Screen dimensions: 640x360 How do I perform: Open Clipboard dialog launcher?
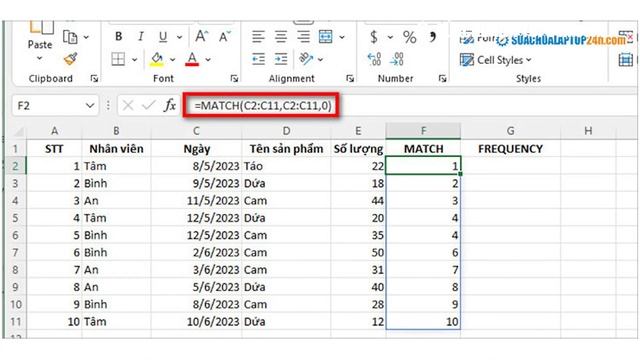[94, 78]
